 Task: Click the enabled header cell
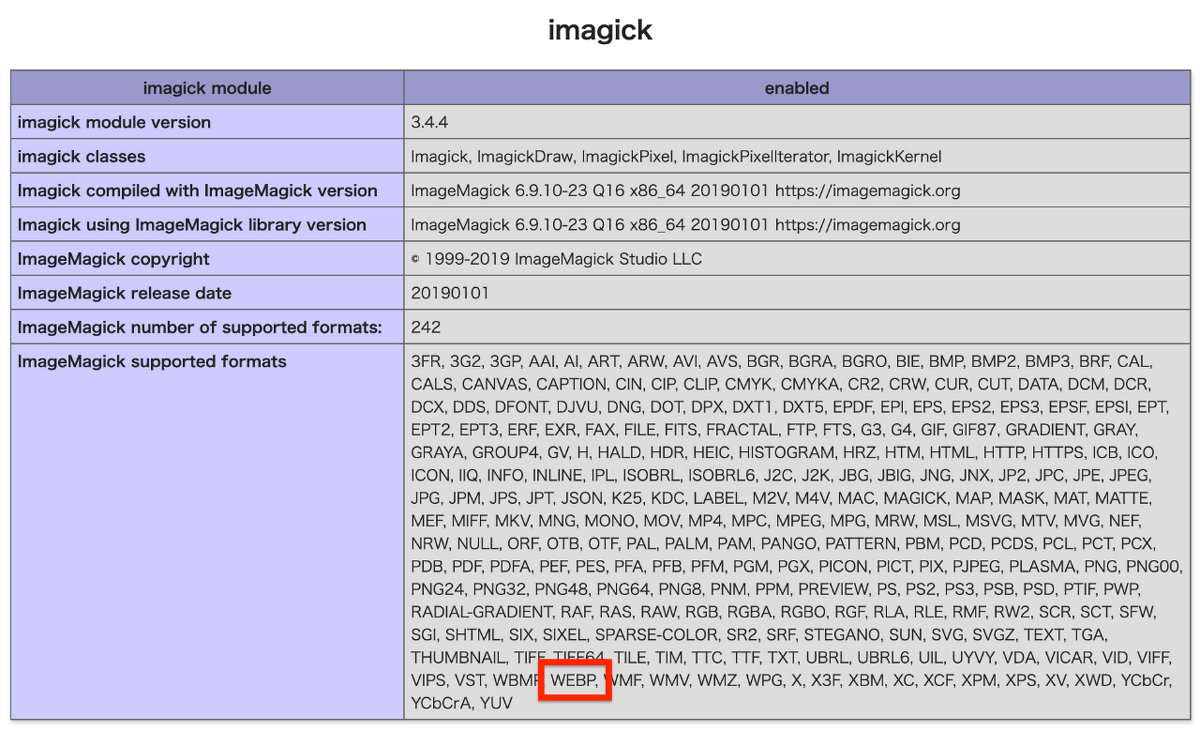click(x=796, y=88)
